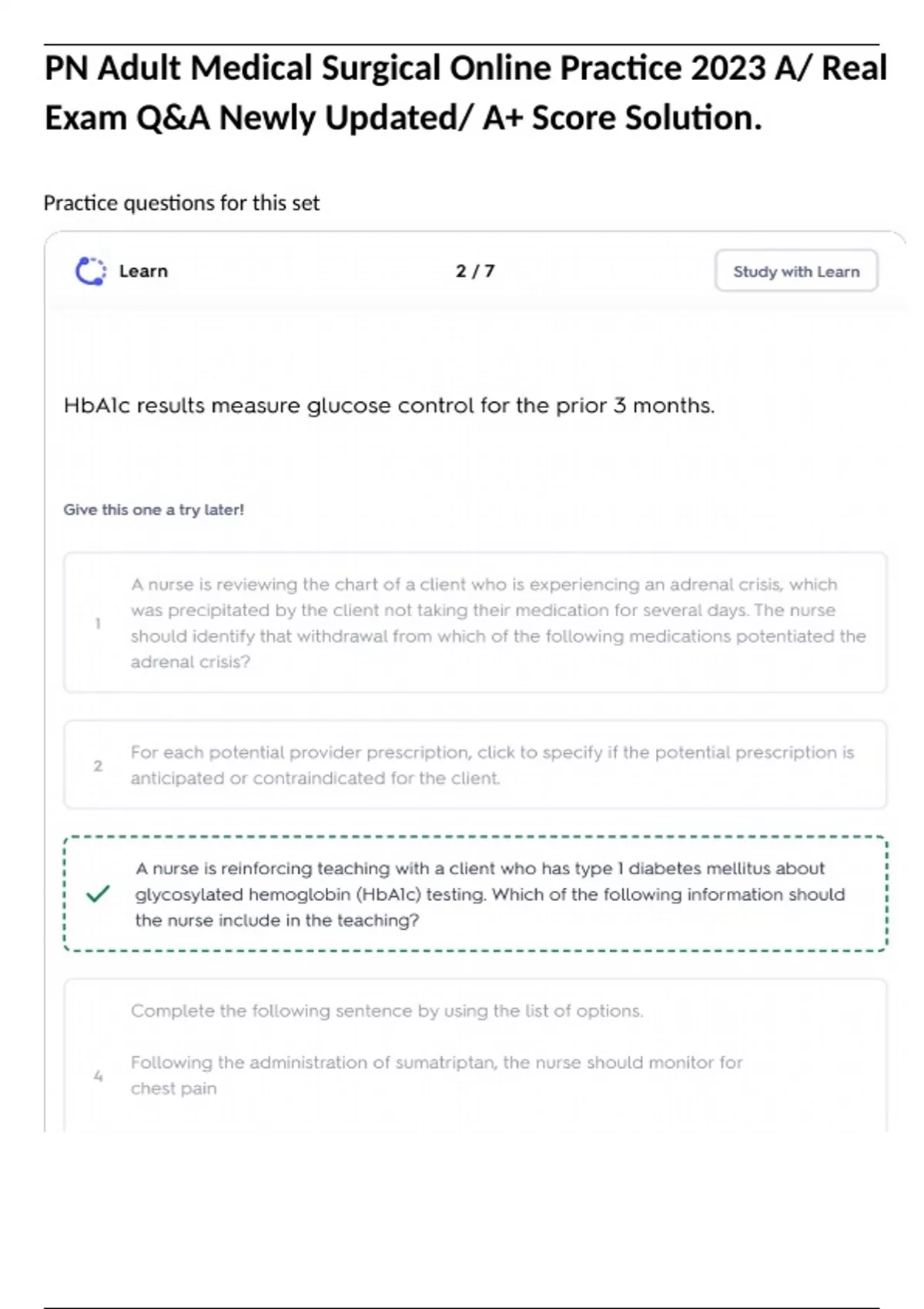
Task: Click the "Learn" label beside the logo
Action: 143,271
